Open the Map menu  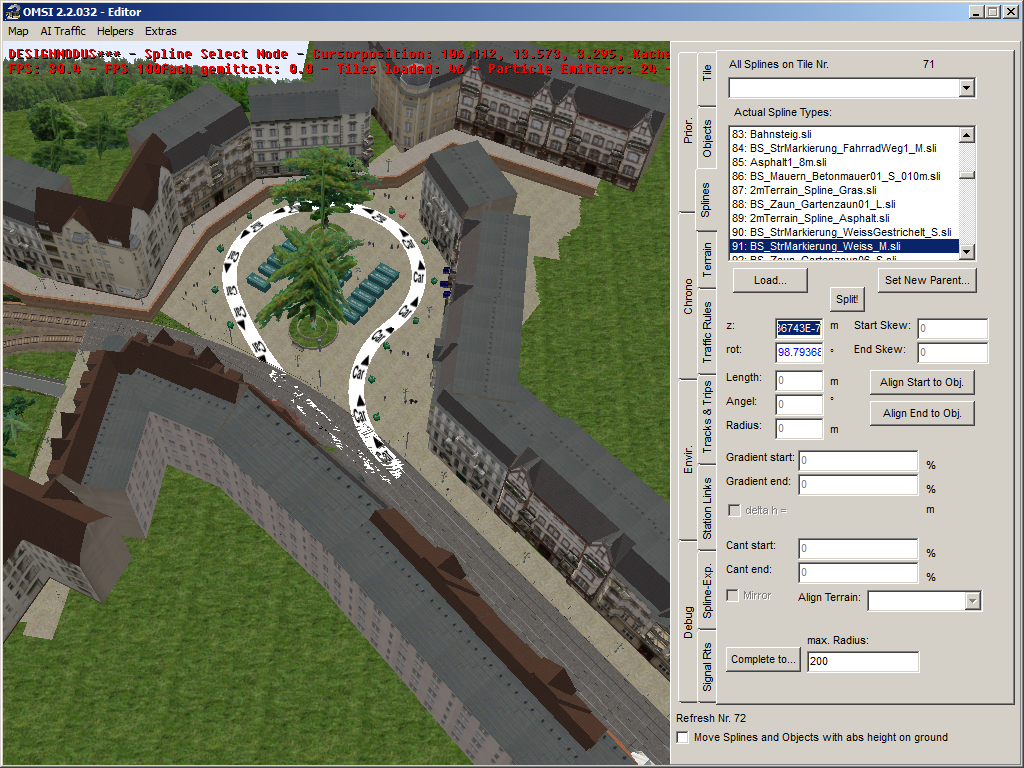pos(18,31)
